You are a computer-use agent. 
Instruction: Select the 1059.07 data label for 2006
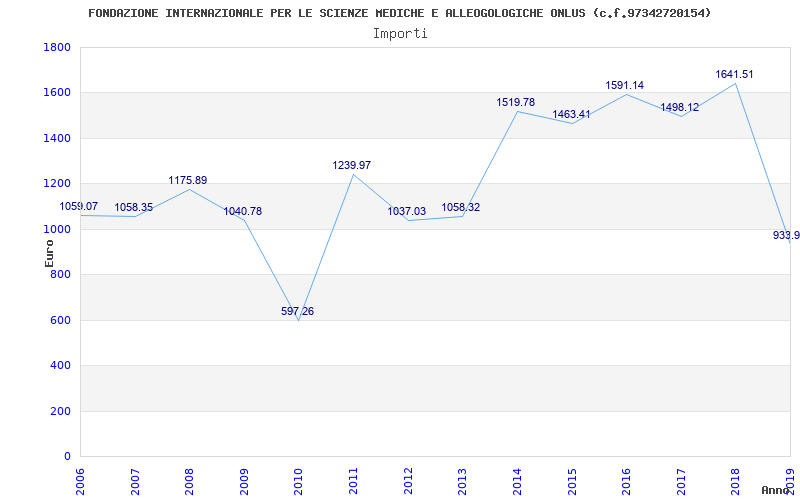pyautogui.click(x=79, y=207)
